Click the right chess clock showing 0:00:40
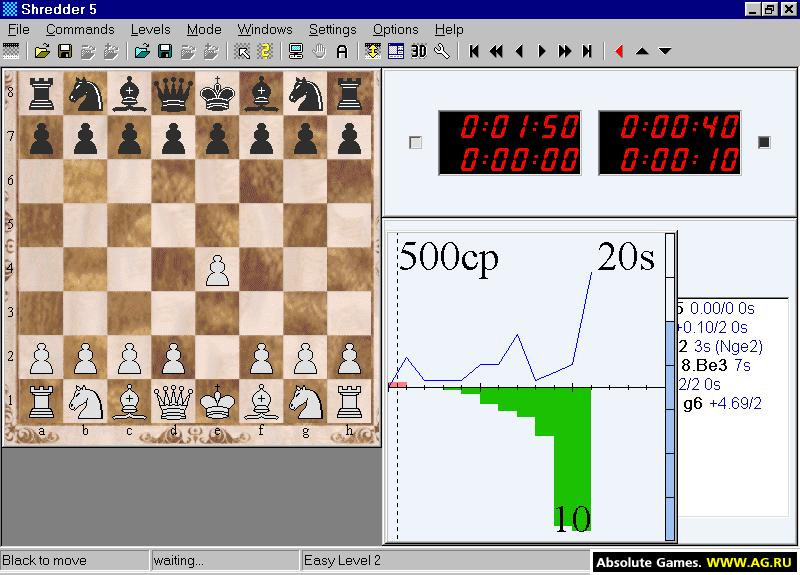The image size is (800, 575). [669, 143]
